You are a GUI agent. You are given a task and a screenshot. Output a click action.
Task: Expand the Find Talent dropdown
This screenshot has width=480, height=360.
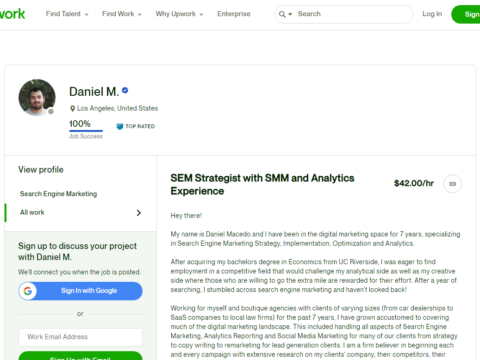pos(67,14)
